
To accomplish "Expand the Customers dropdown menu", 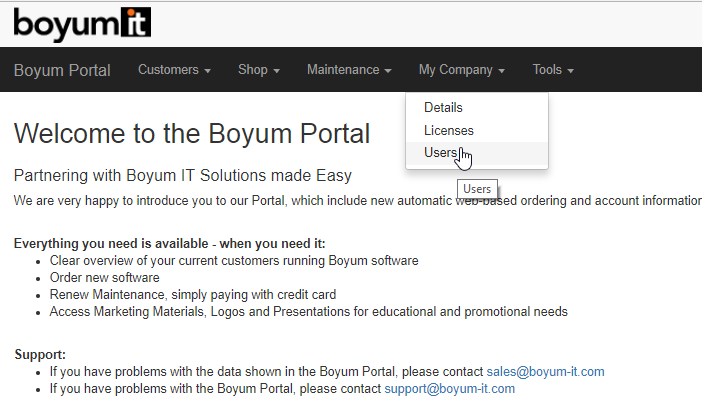I will tap(174, 70).
